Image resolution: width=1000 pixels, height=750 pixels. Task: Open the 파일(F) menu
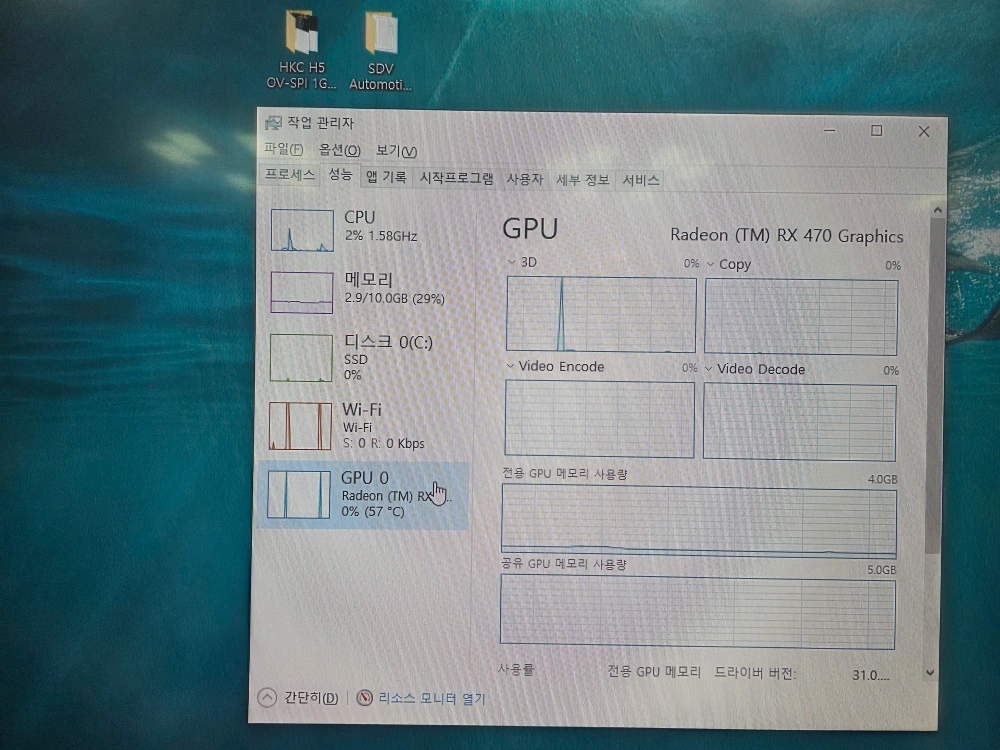(x=283, y=149)
